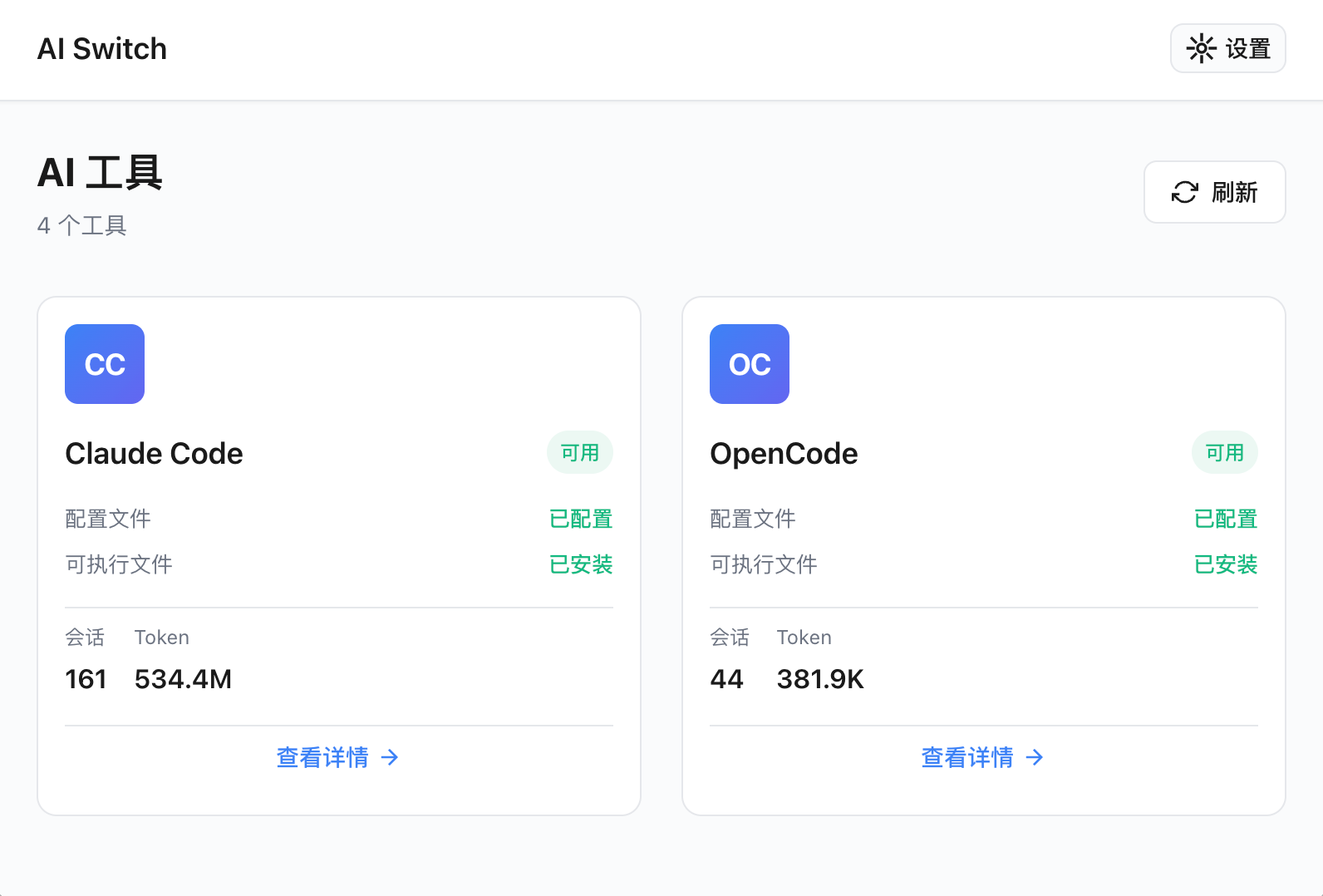Open 查看详情 link for Claude Code
The height and width of the screenshot is (896, 1323).
323,757
